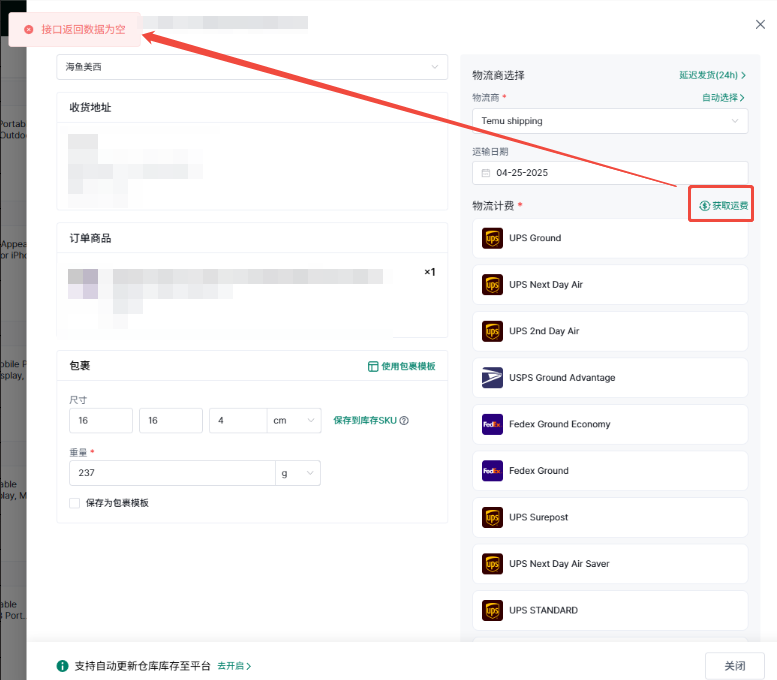Click 自动选择 to auto-select the carrier

point(723,98)
